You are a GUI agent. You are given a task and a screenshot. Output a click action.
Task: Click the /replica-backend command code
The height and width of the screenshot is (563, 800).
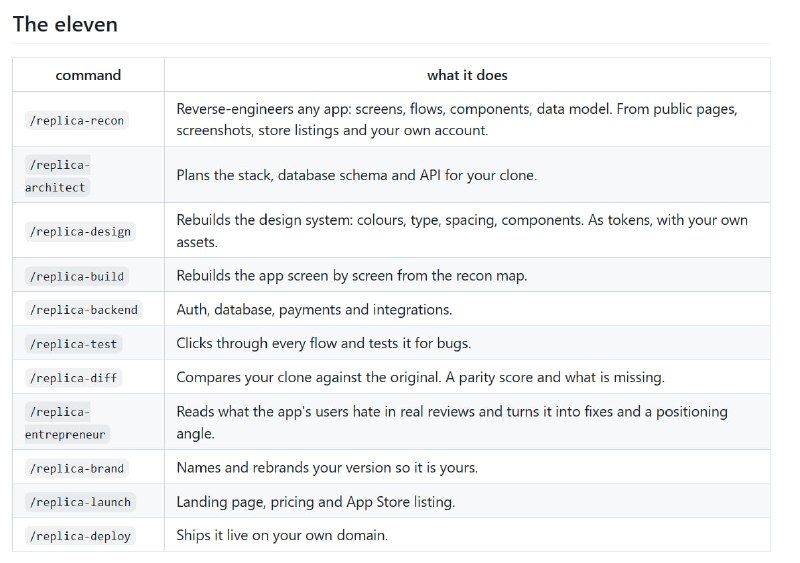tap(84, 310)
